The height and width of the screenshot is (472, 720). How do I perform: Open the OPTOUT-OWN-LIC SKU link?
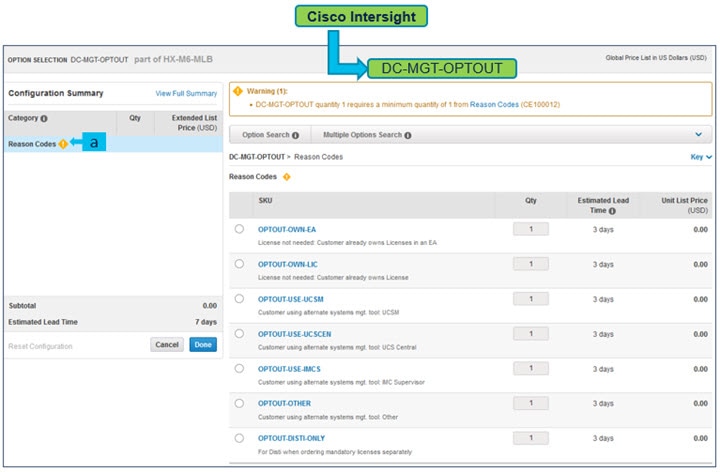pos(288,264)
